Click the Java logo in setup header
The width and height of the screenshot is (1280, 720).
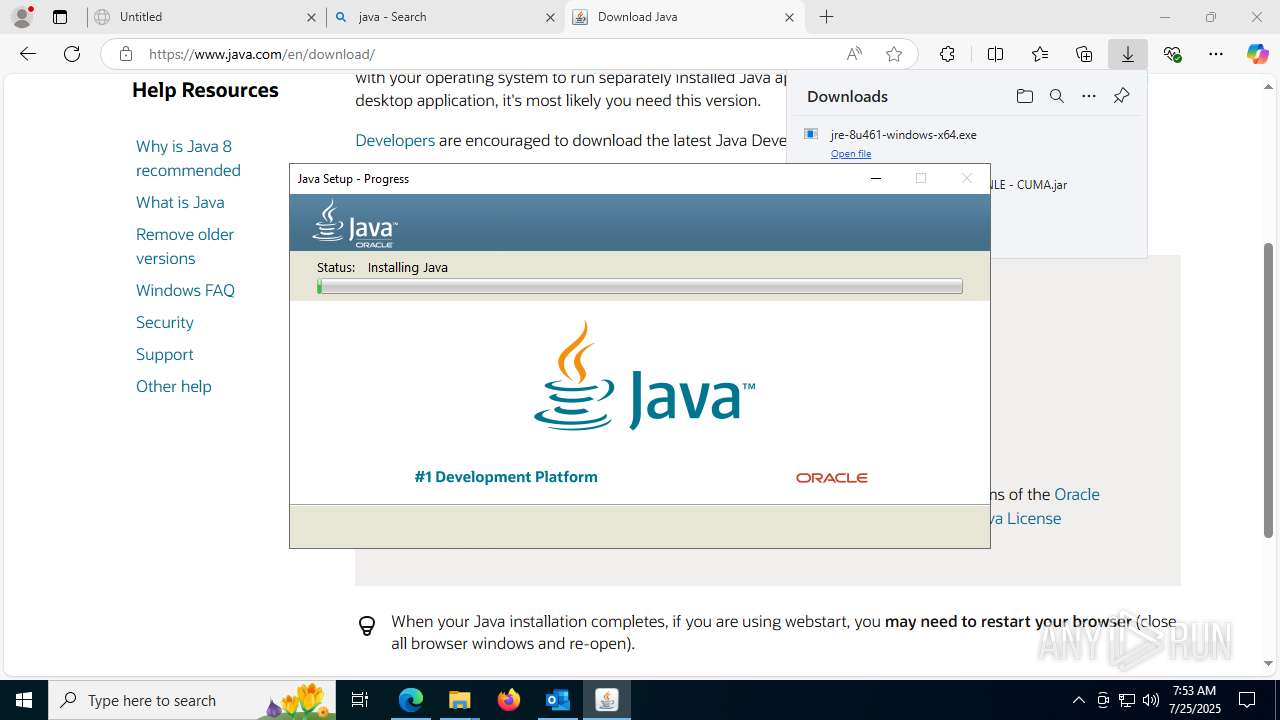[x=355, y=223]
